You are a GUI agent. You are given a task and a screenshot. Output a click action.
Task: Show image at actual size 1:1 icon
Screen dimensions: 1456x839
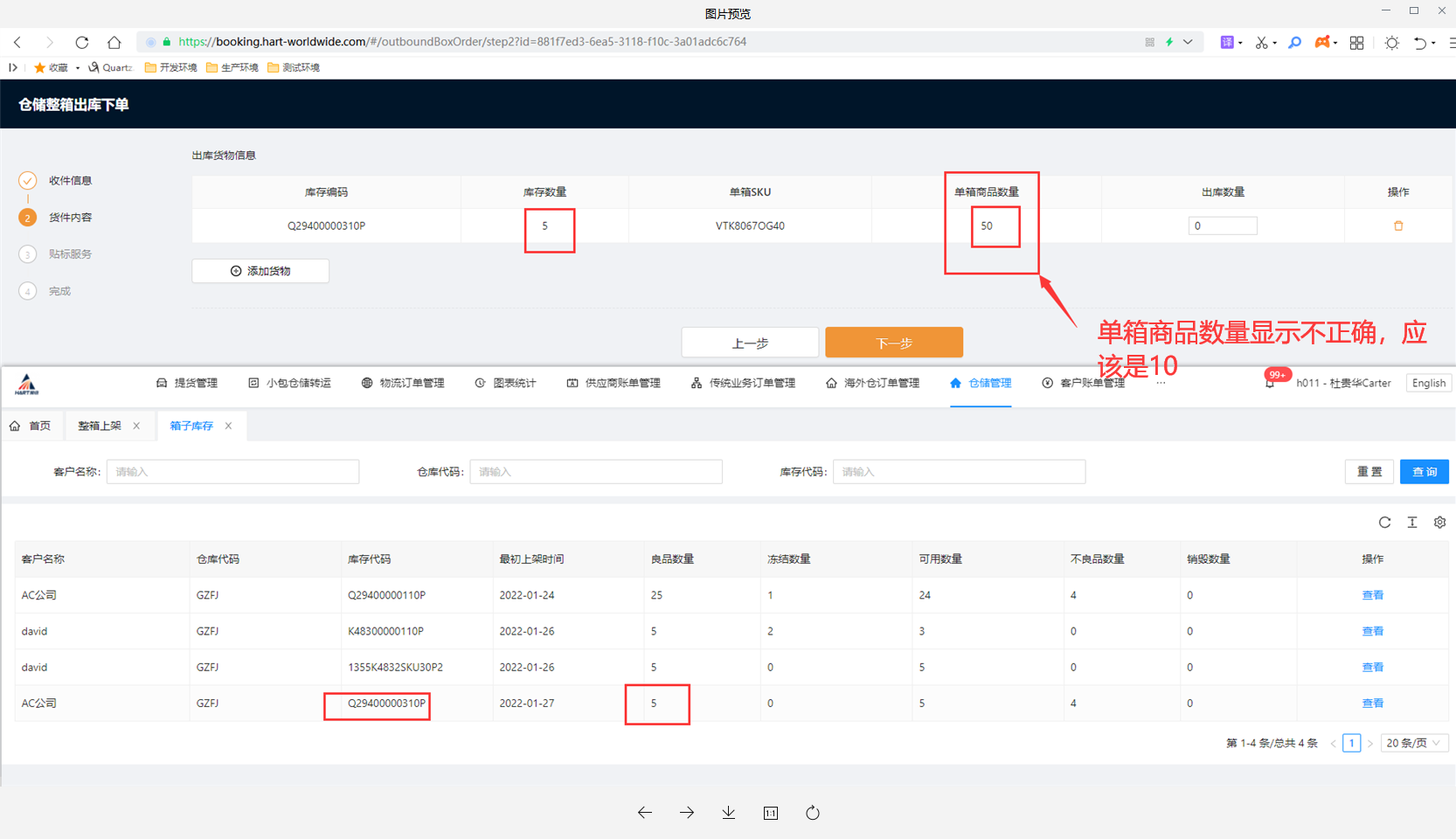coord(770,813)
